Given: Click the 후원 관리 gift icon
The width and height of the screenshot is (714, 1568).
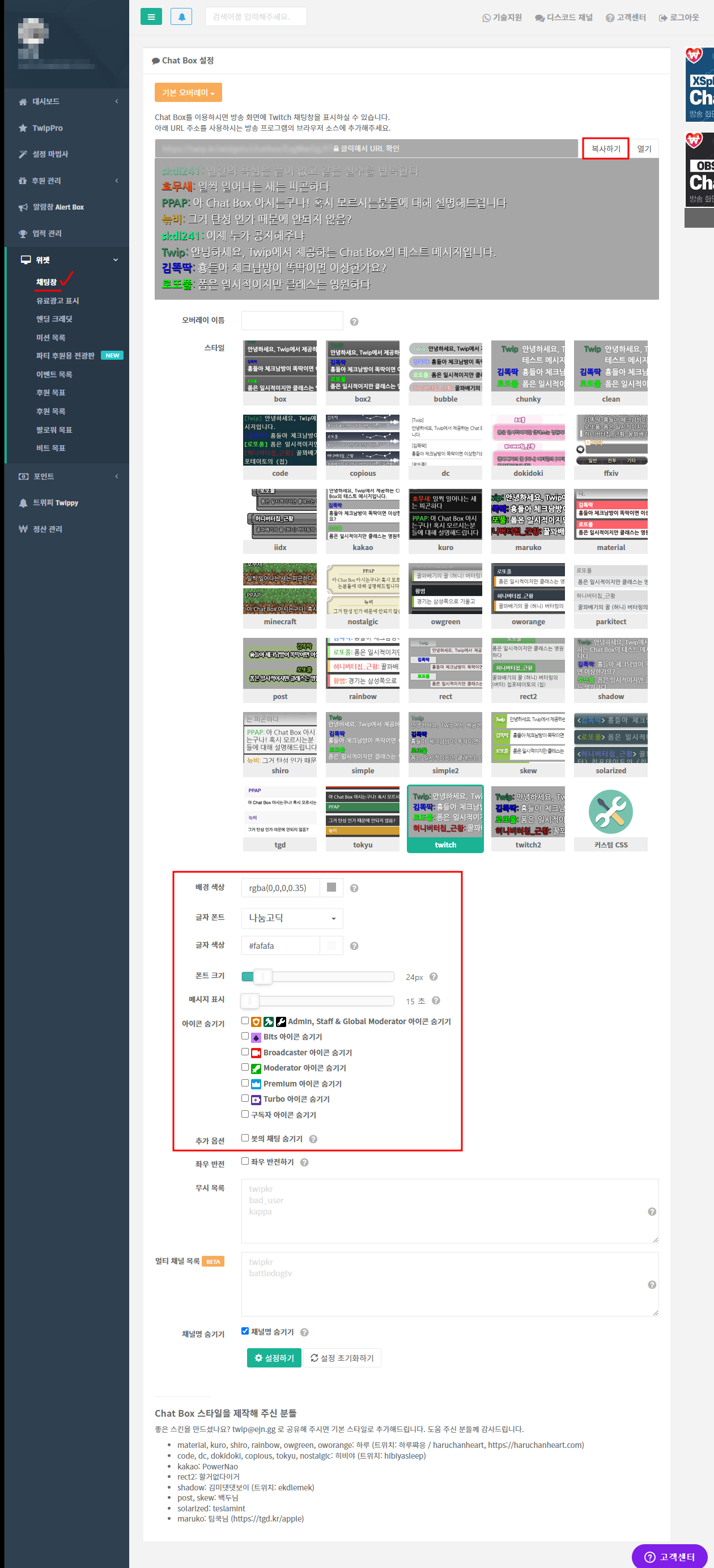Looking at the screenshot, I should (23, 181).
